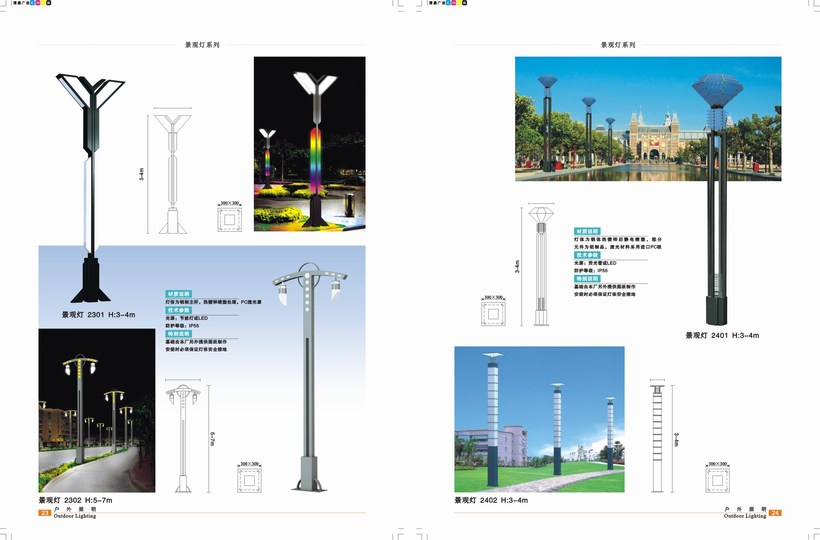The width and height of the screenshot is (820, 540).
Task: Click the 2402 column lamp line drawing
Action: (x=657, y=436)
